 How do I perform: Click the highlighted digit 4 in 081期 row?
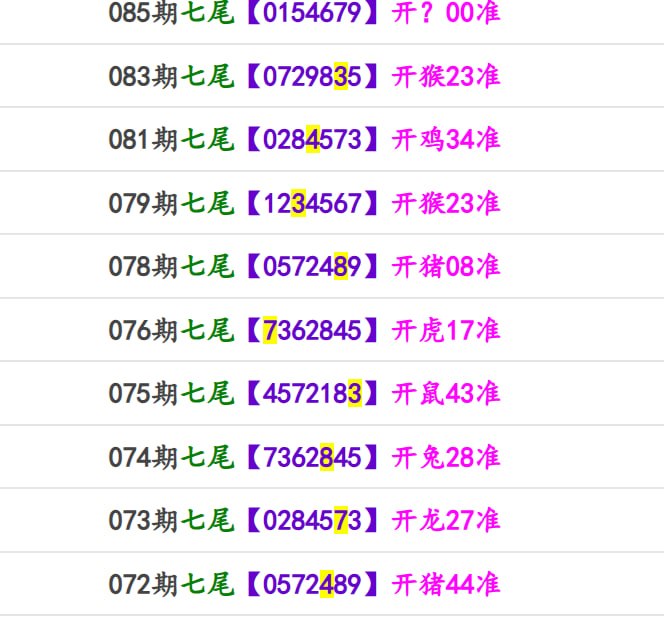tap(313, 139)
